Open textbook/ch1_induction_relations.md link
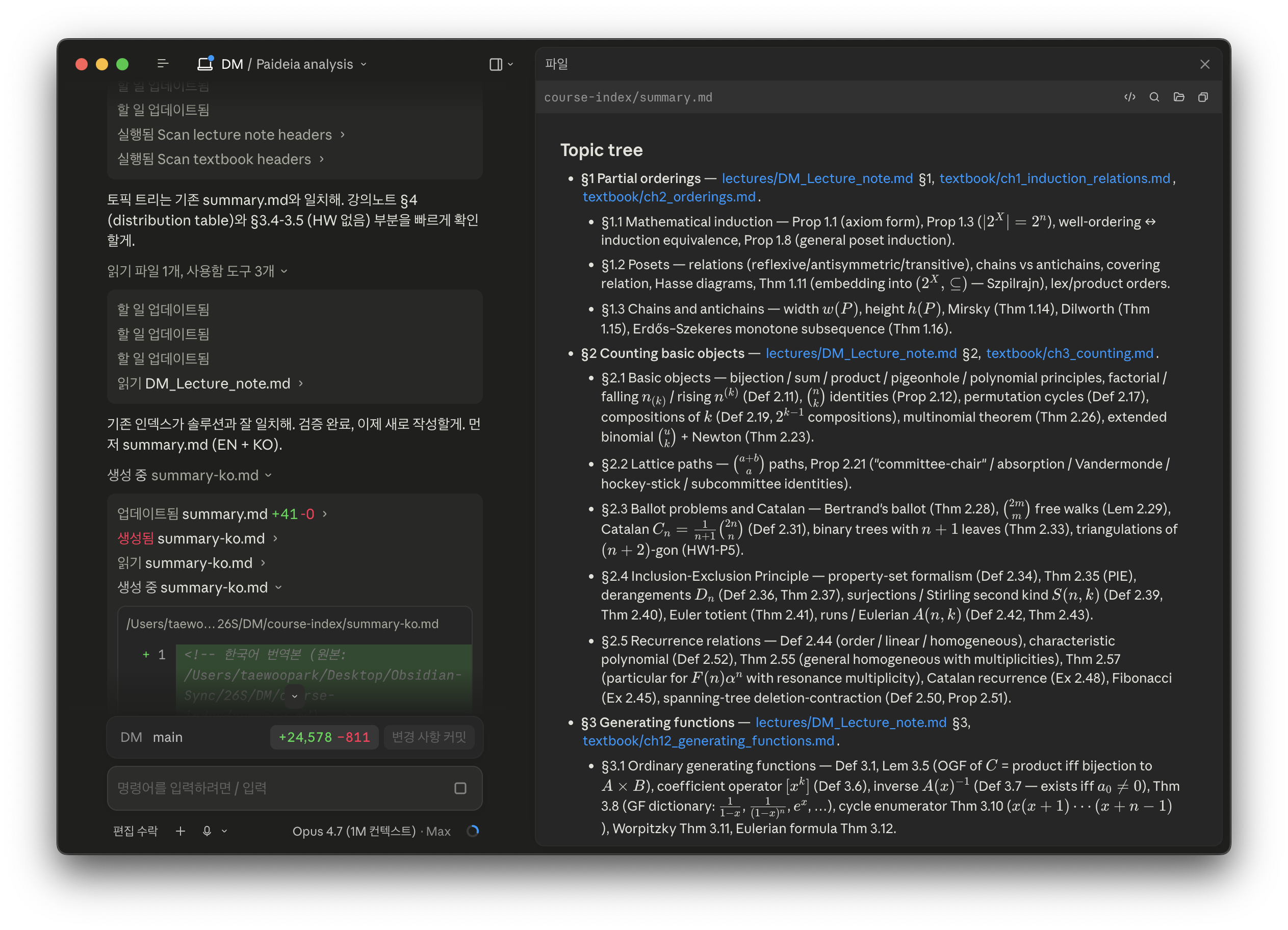This screenshot has height=930, width=1288. pyautogui.click(x=1054, y=178)
